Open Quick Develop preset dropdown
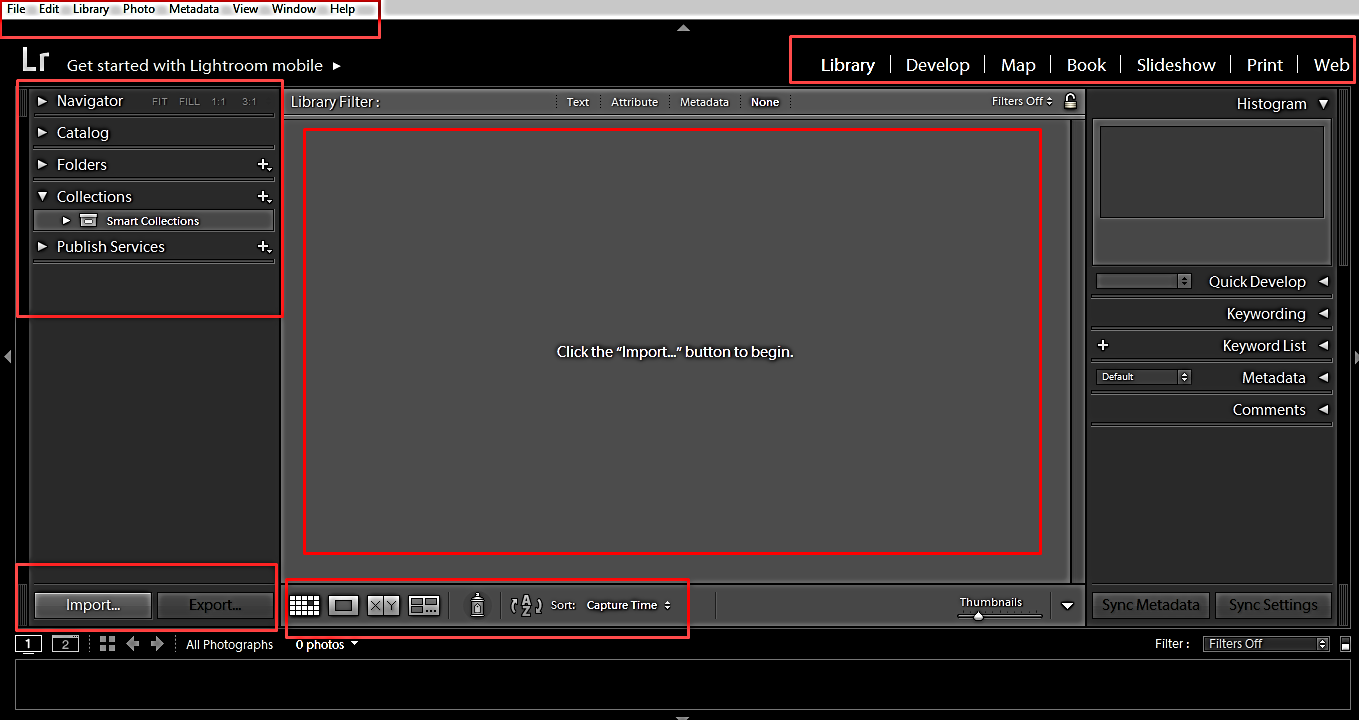 coord(1144,282)
